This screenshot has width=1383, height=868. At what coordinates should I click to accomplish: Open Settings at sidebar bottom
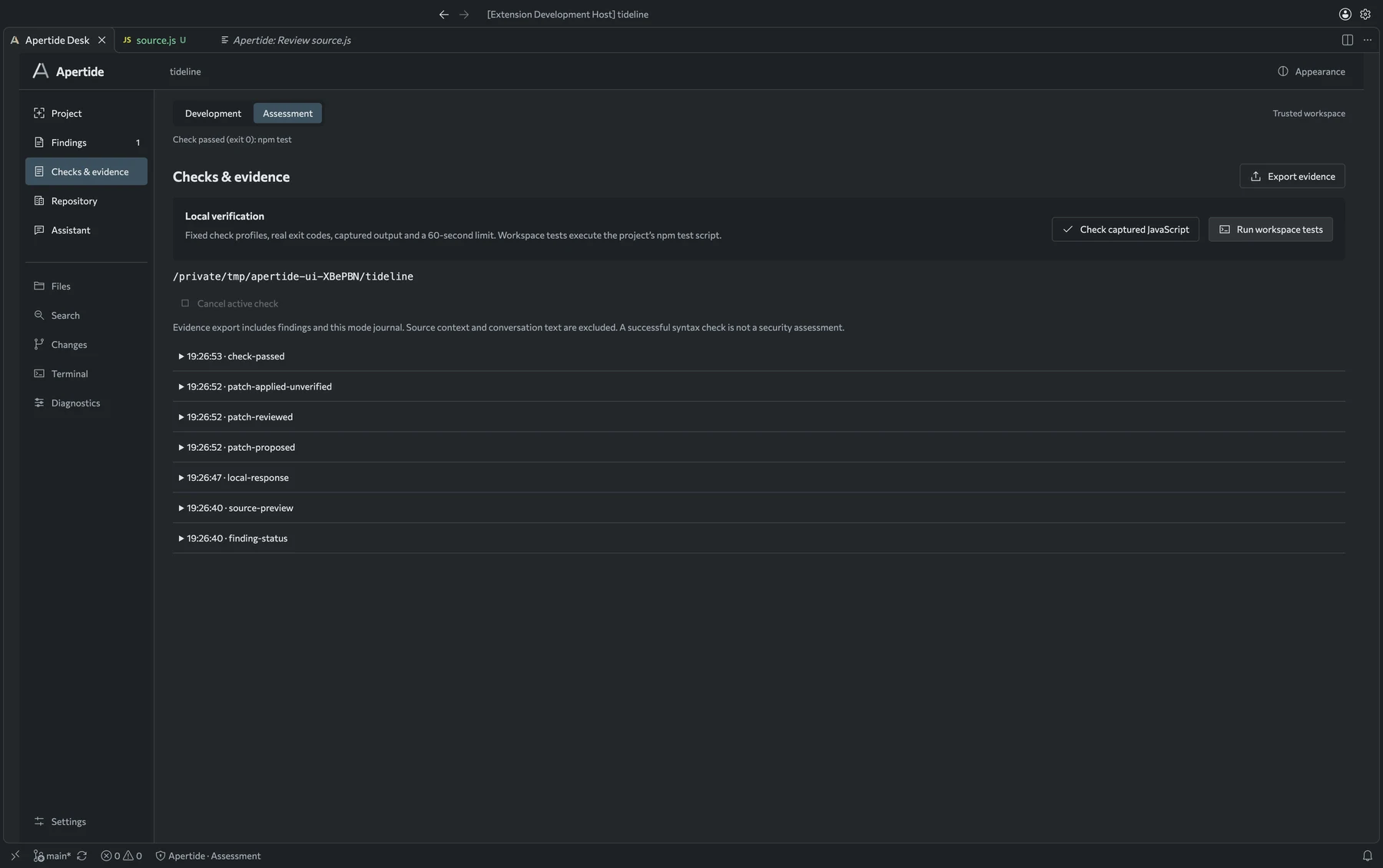coord(86,821)
